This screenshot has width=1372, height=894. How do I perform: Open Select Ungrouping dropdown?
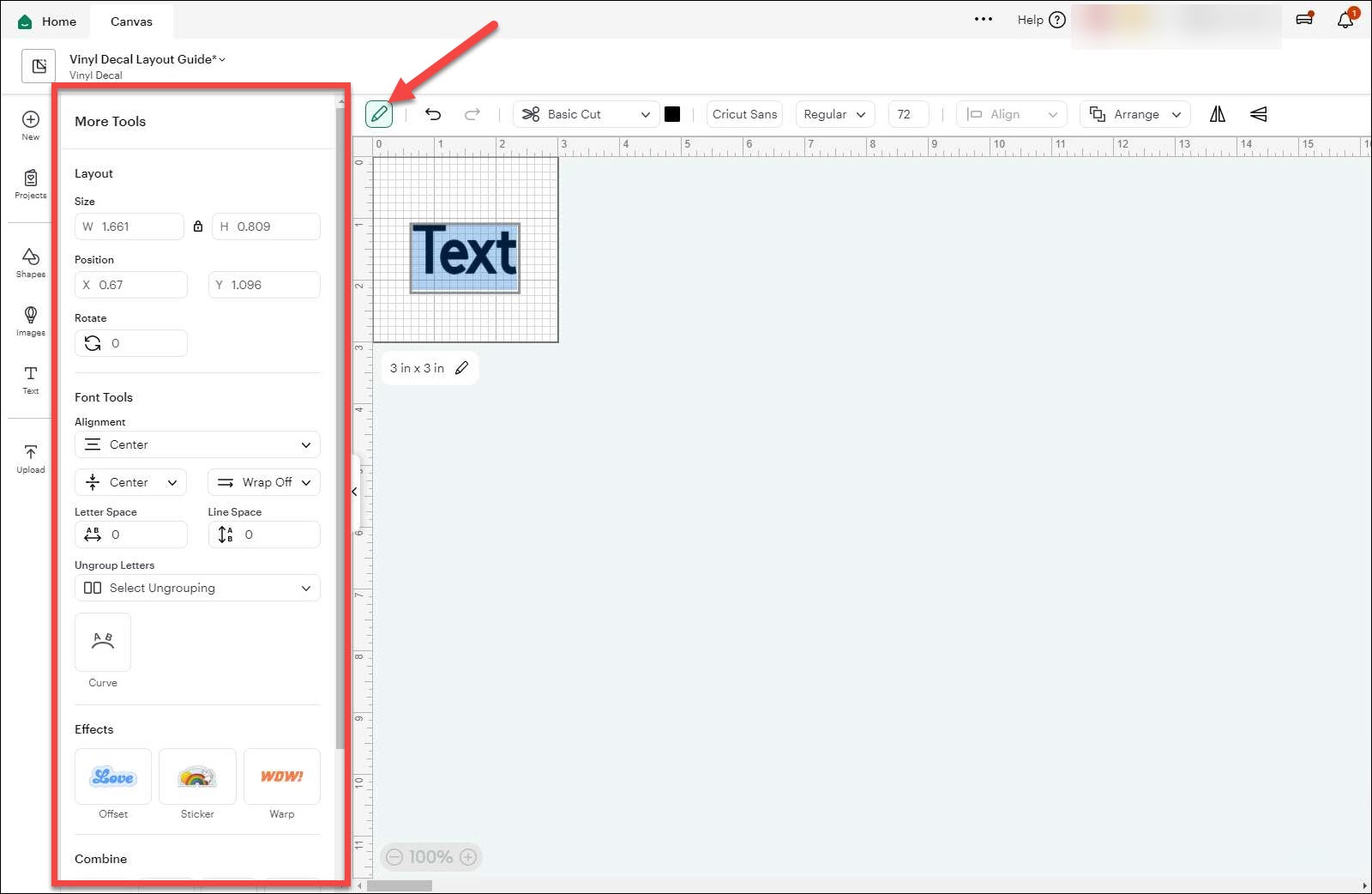click(197, 588)
